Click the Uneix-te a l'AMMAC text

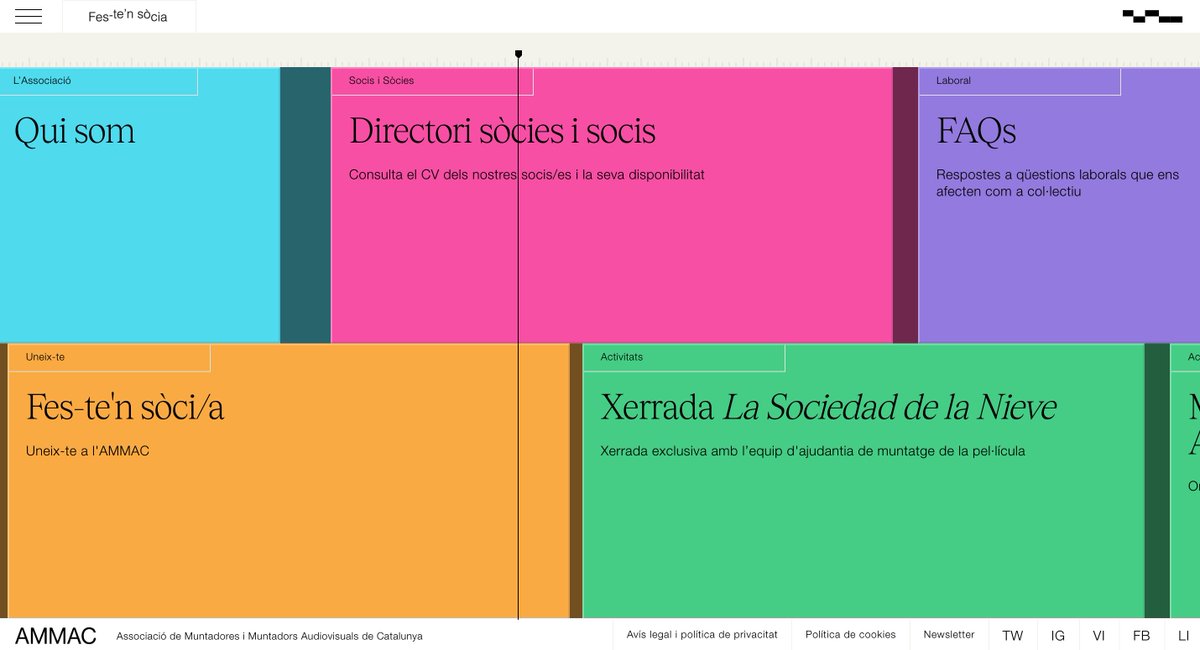88,451
